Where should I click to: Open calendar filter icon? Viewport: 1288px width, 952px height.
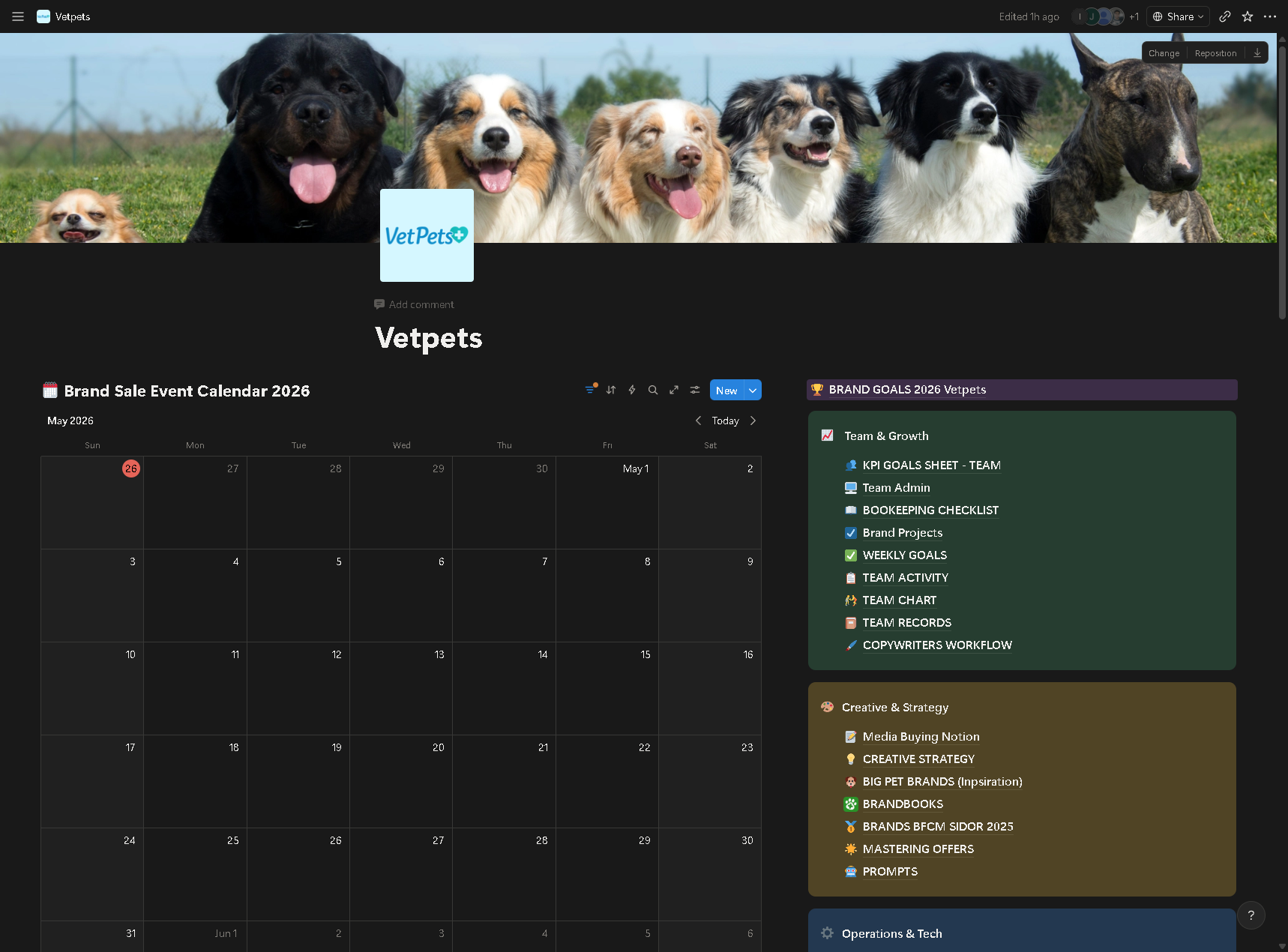591,389
